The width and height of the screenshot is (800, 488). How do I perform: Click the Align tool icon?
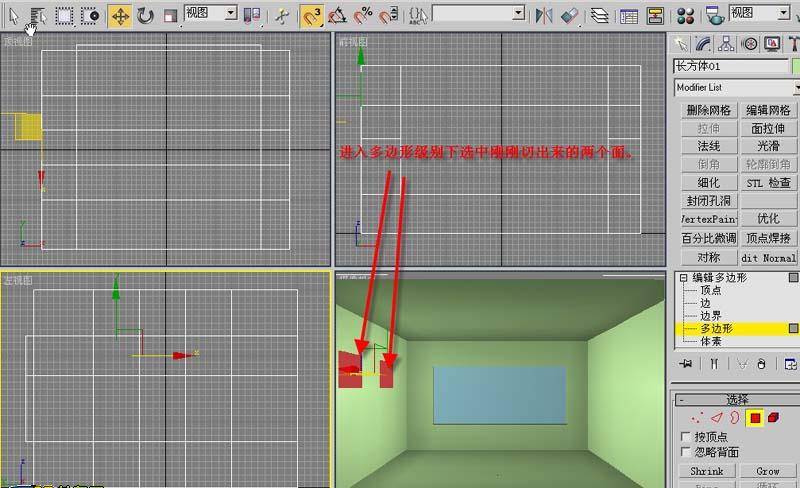coord(569,16)
